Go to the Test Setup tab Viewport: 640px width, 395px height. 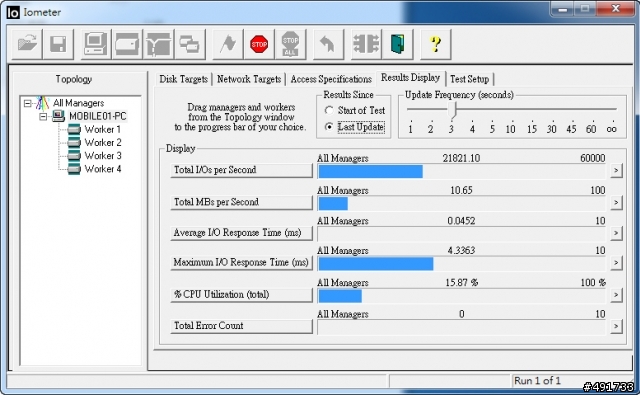[x=469, y=79]
